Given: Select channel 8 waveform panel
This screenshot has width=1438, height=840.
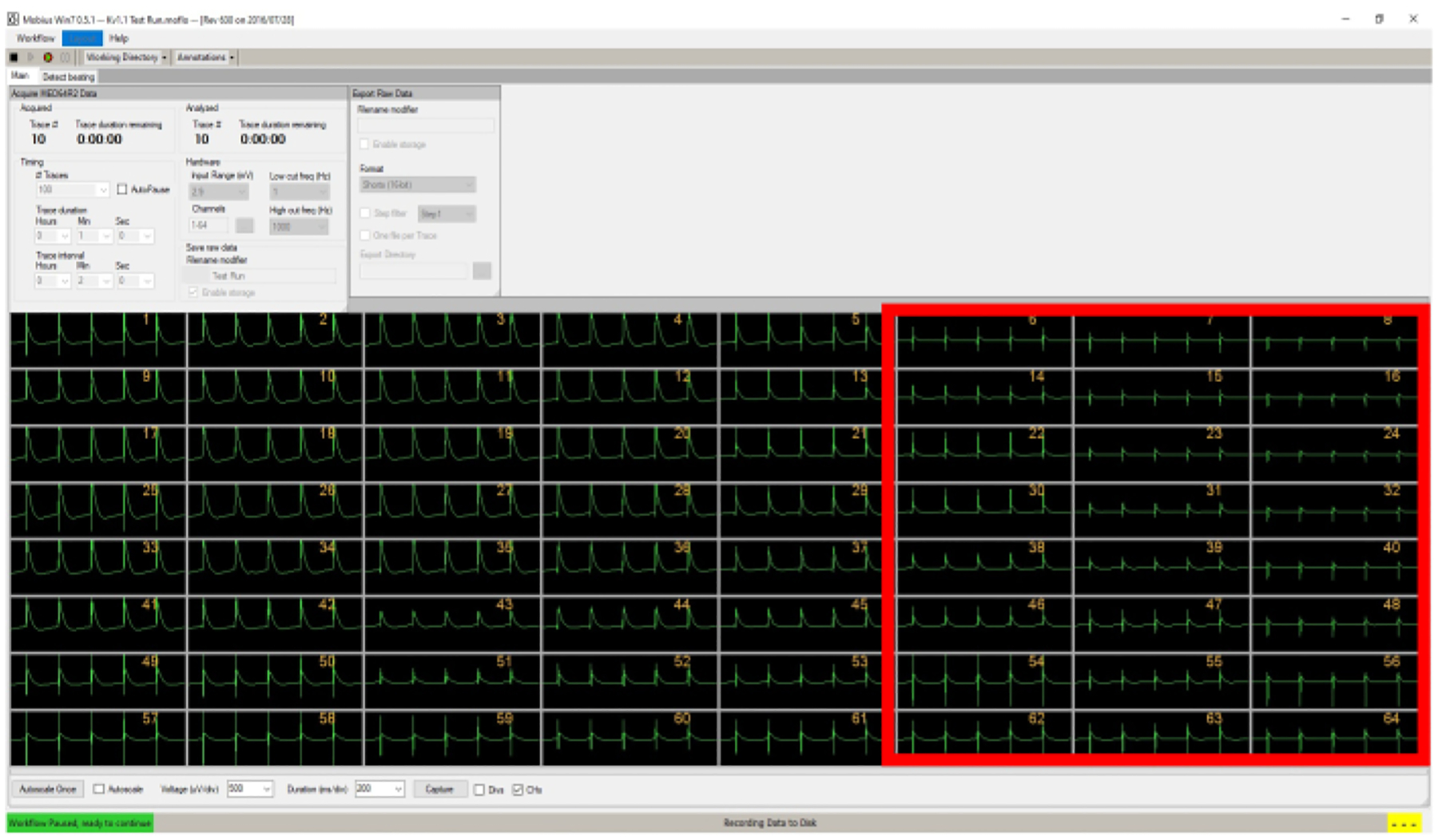Looking at the screenshot, I should click(x=1334, y=341).
